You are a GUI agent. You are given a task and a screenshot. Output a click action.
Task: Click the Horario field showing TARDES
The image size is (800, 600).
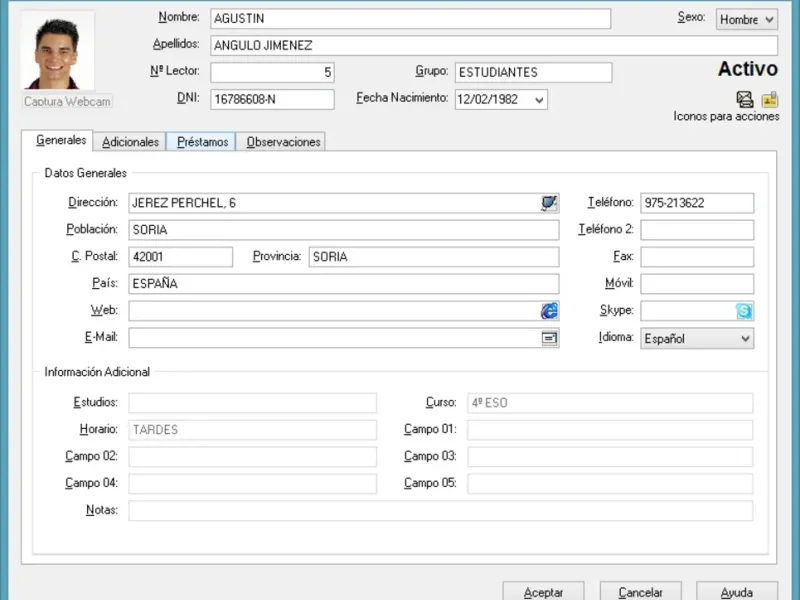[x=253, y=430]
